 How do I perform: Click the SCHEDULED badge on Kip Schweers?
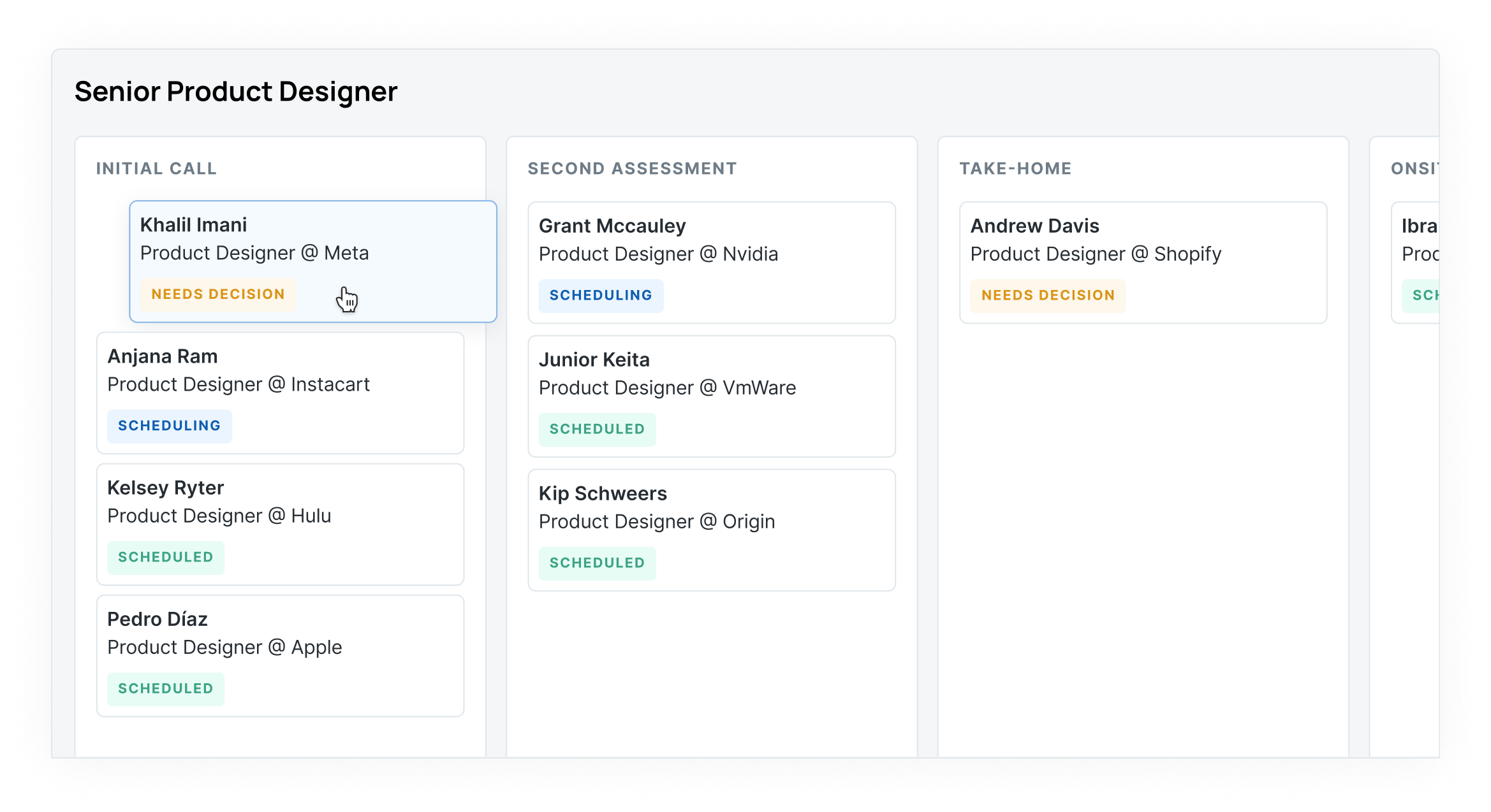pos(598,562)
